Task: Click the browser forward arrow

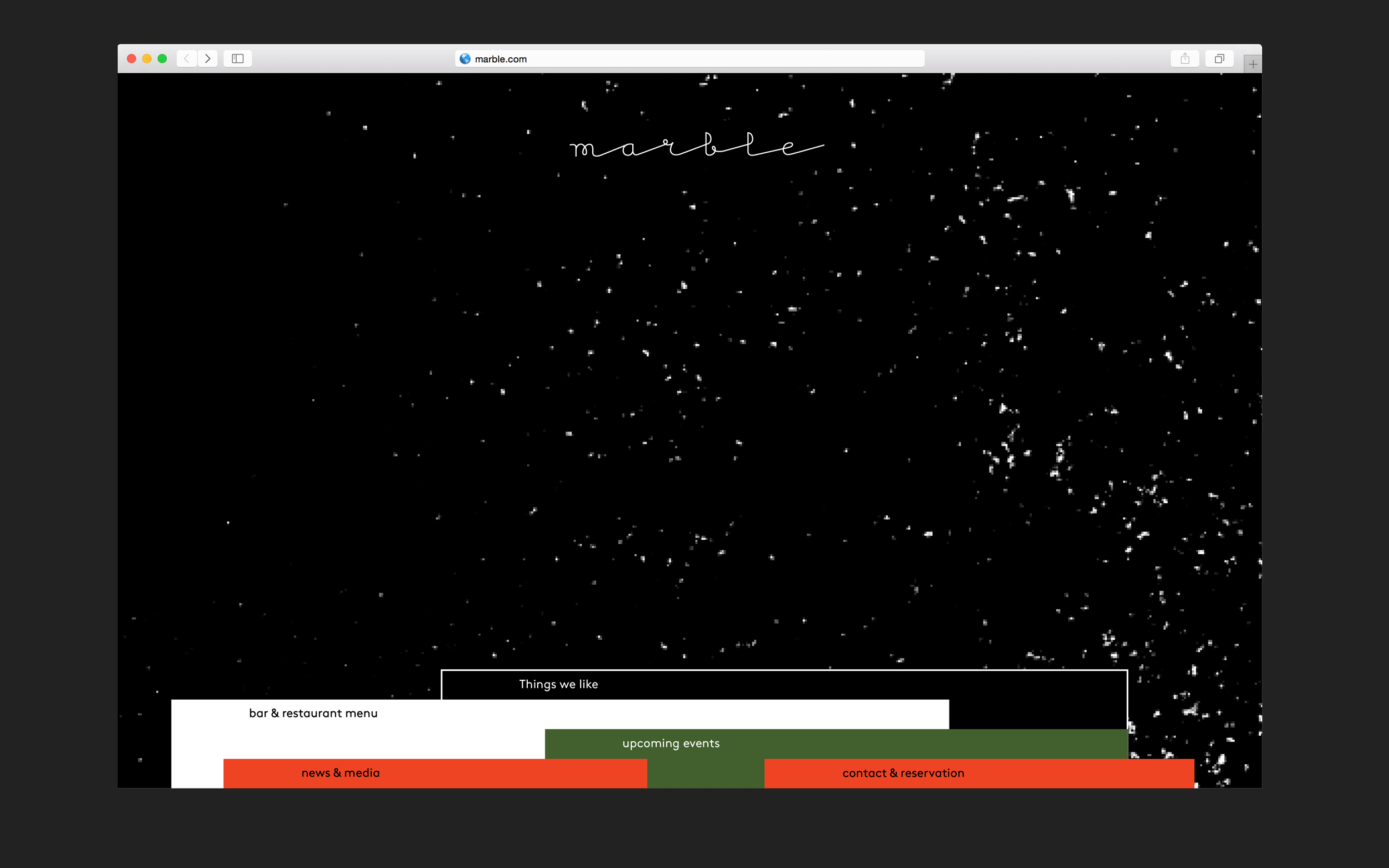Action: [x=208, y=58]
